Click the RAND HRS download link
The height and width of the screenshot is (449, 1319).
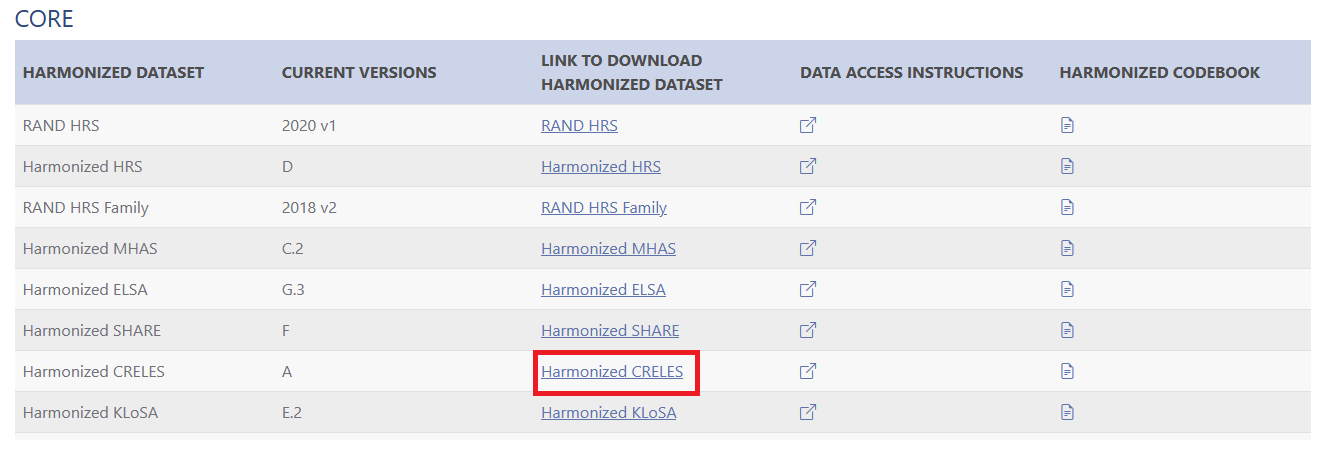579,126
